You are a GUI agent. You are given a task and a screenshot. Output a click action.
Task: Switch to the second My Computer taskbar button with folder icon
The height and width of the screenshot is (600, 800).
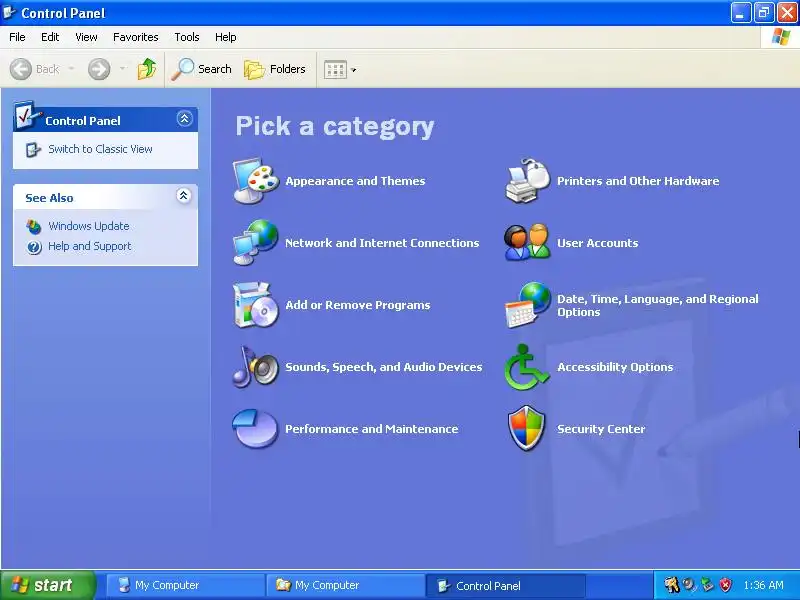pyautogui.click(x=345, y=585)
